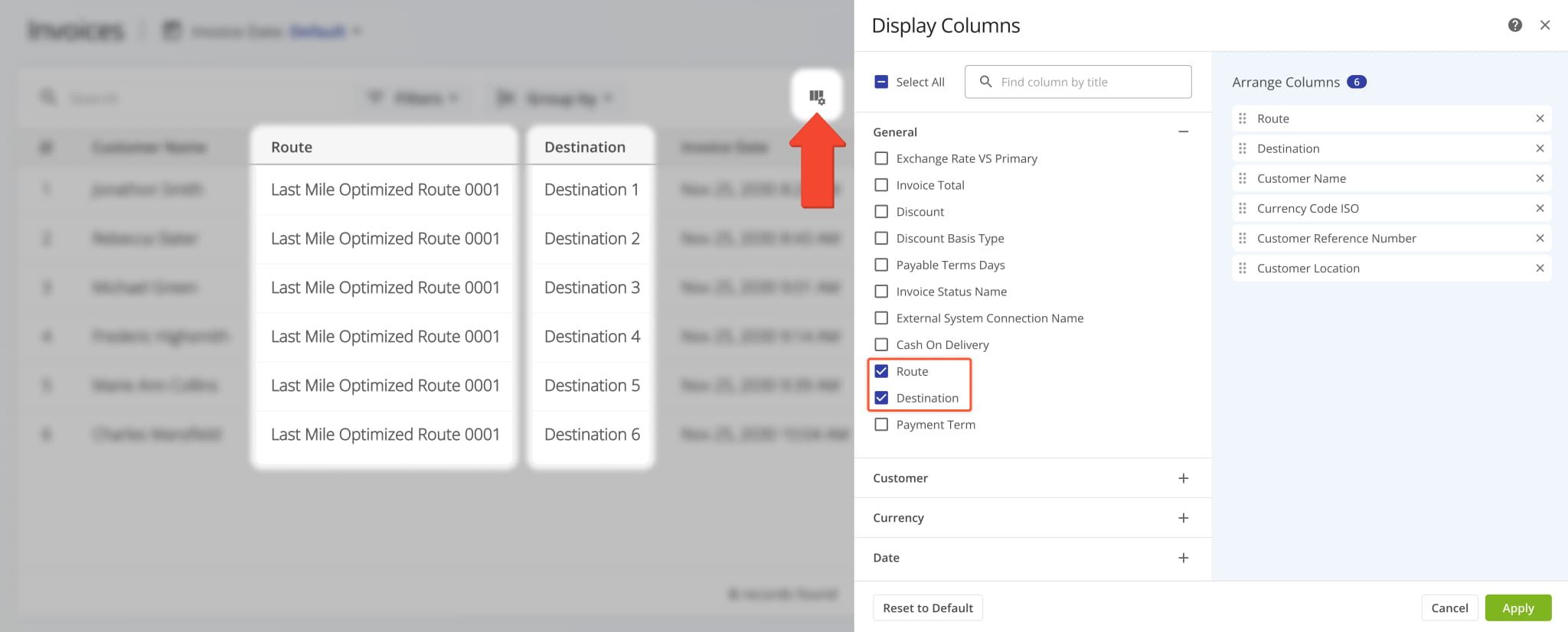Open the Group by dropdown
Screen dimensions: 1568x632
click(x=556, y=98)
